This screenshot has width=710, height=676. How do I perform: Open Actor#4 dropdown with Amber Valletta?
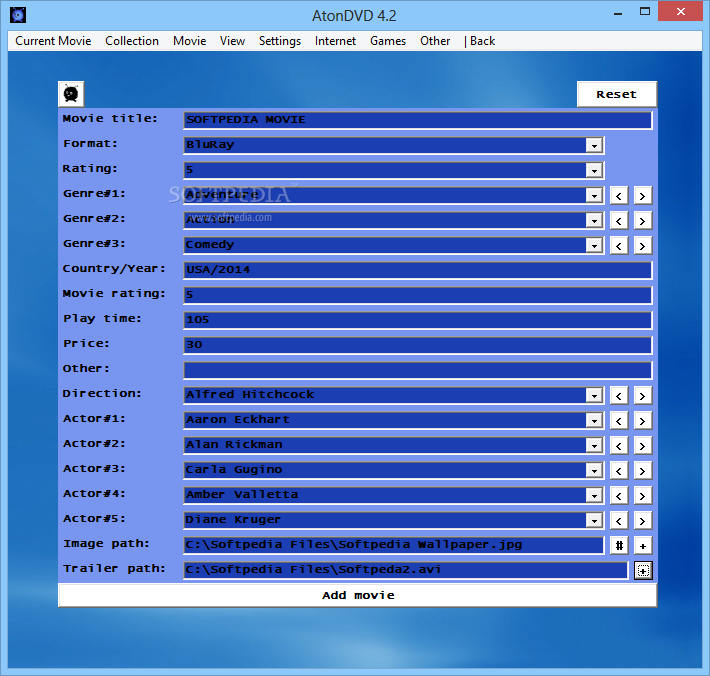[x=594, y=495]
